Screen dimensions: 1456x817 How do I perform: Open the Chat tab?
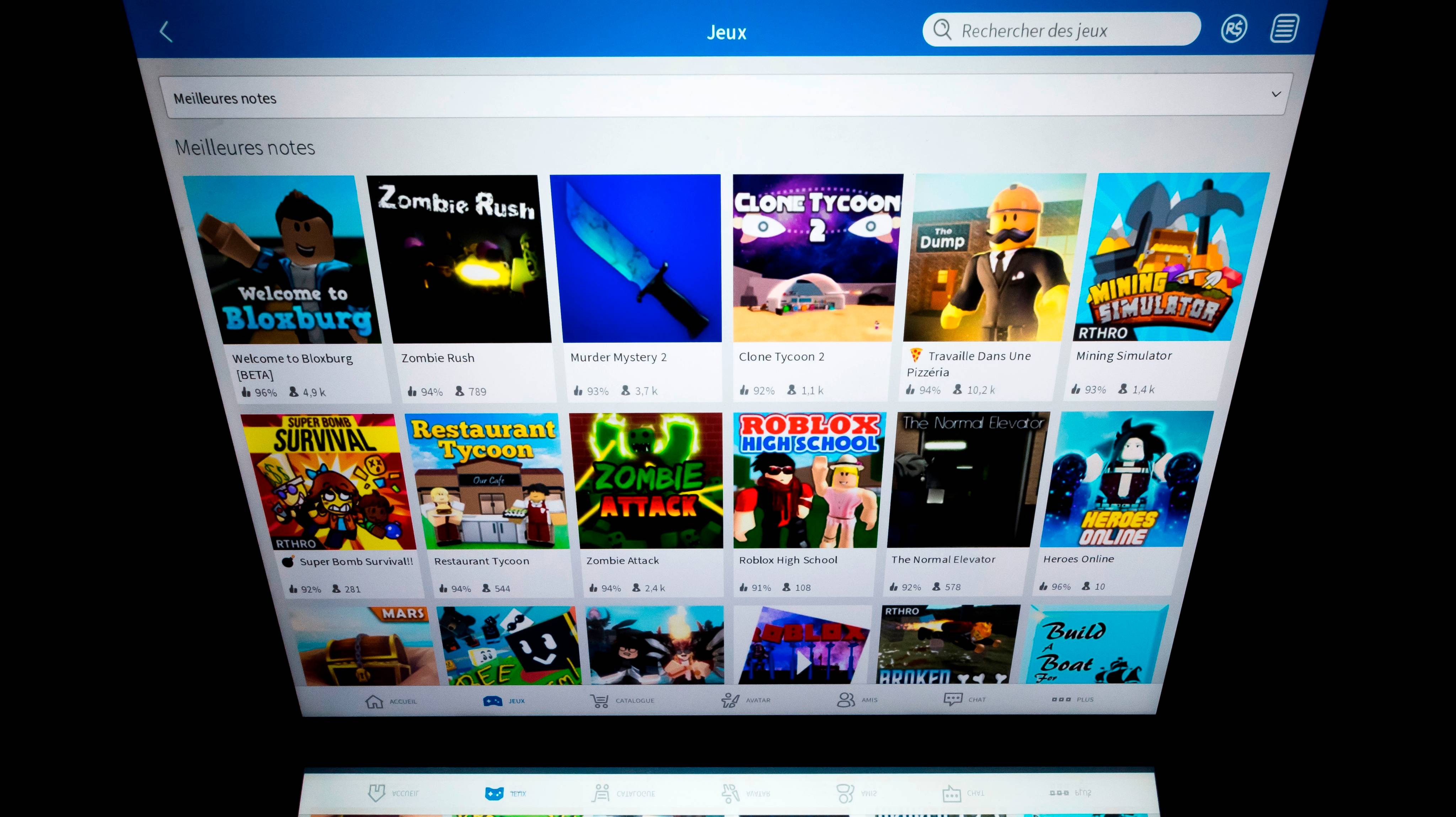964,699
